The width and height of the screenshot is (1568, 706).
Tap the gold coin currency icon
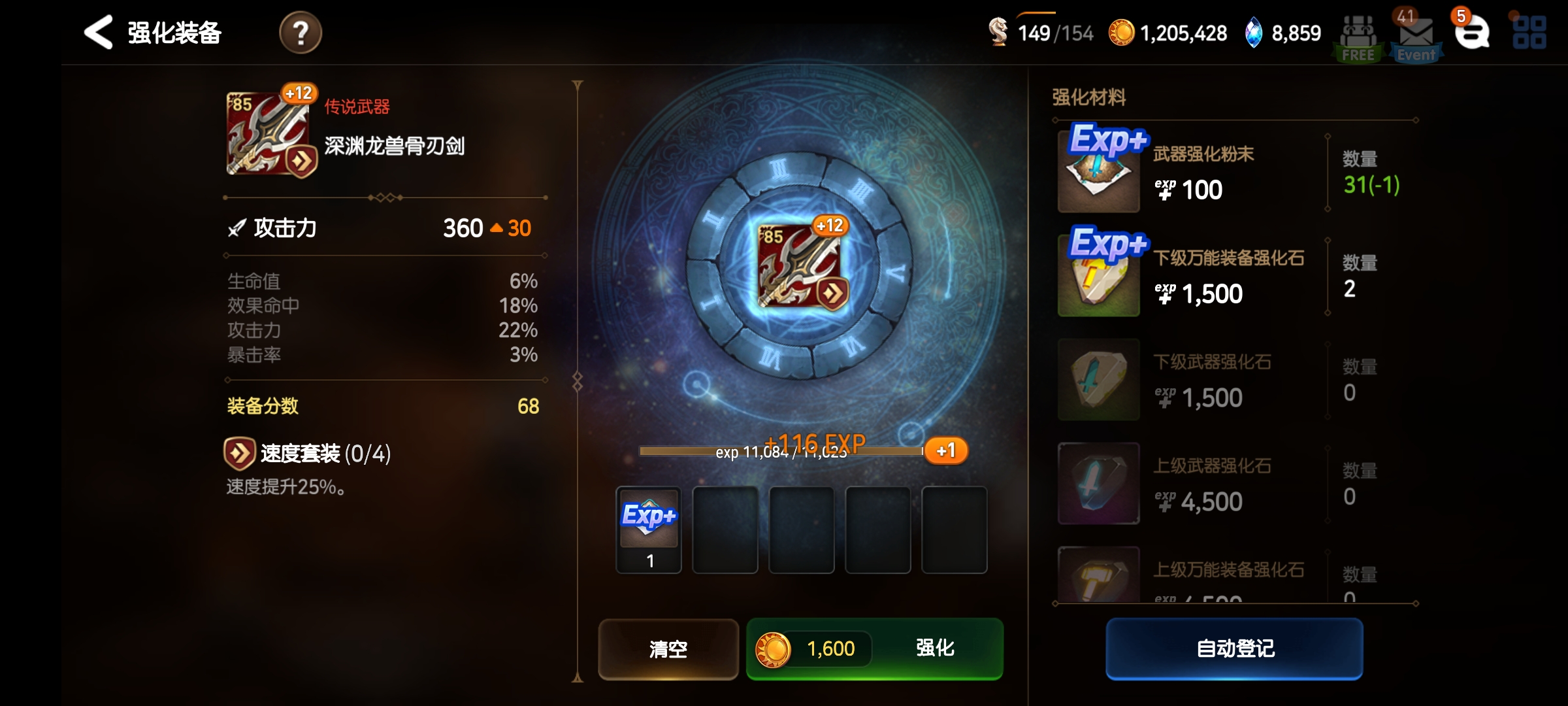click(x=1121, y=32)
